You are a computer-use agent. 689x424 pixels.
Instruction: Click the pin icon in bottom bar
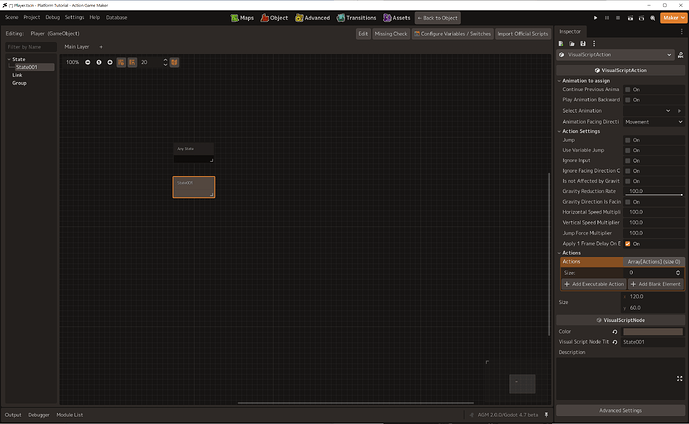pos(546,414)
